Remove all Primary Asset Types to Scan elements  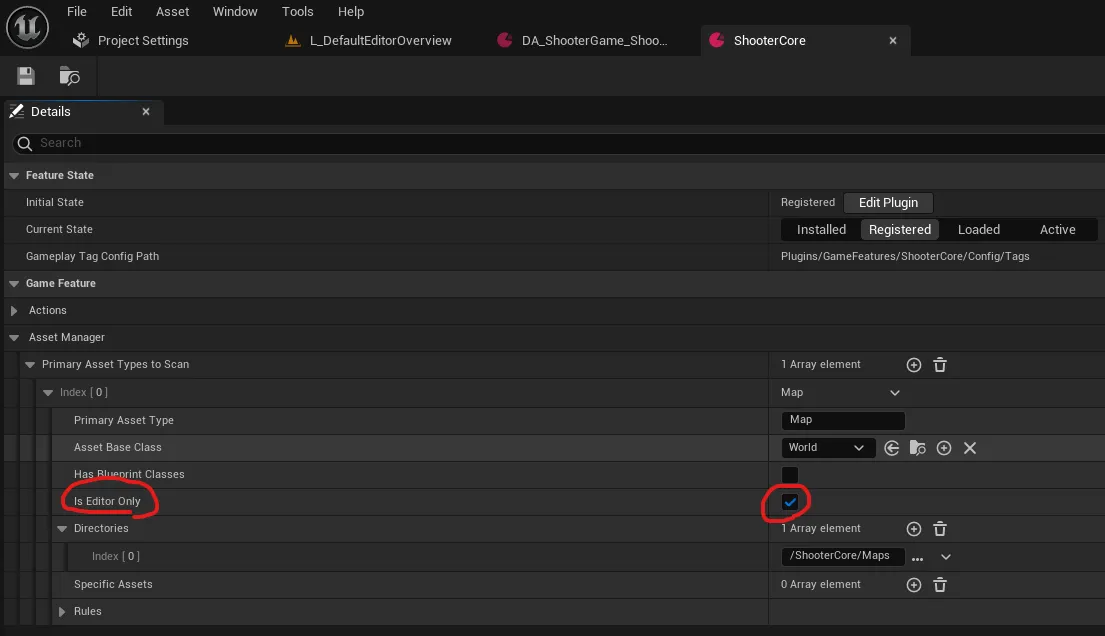(940, 365)
